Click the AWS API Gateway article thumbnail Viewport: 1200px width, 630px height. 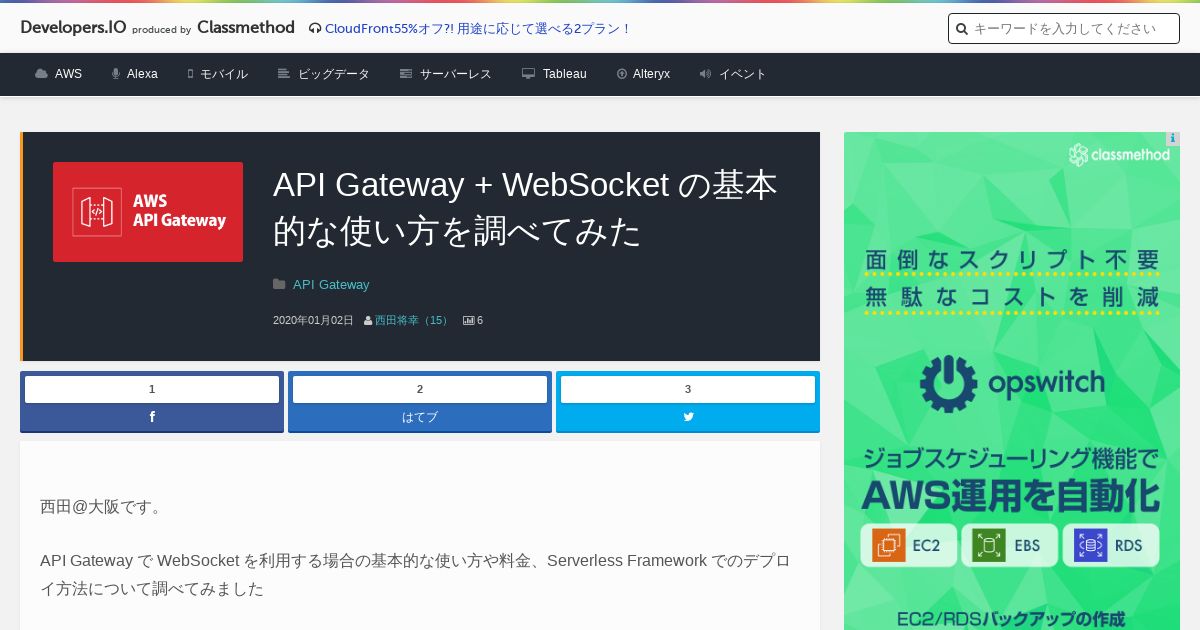coord(148,212)
